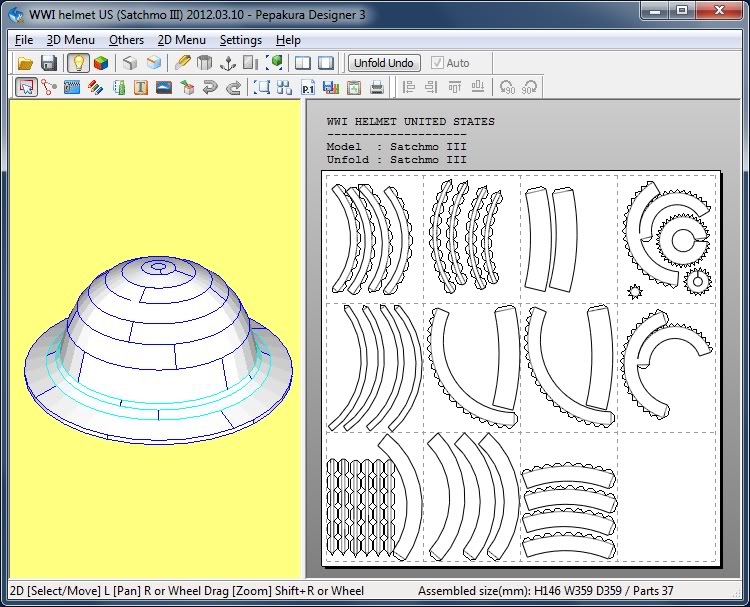Select the Text 'T' input tool
The image size is (750, 607).
click(141, 88)
